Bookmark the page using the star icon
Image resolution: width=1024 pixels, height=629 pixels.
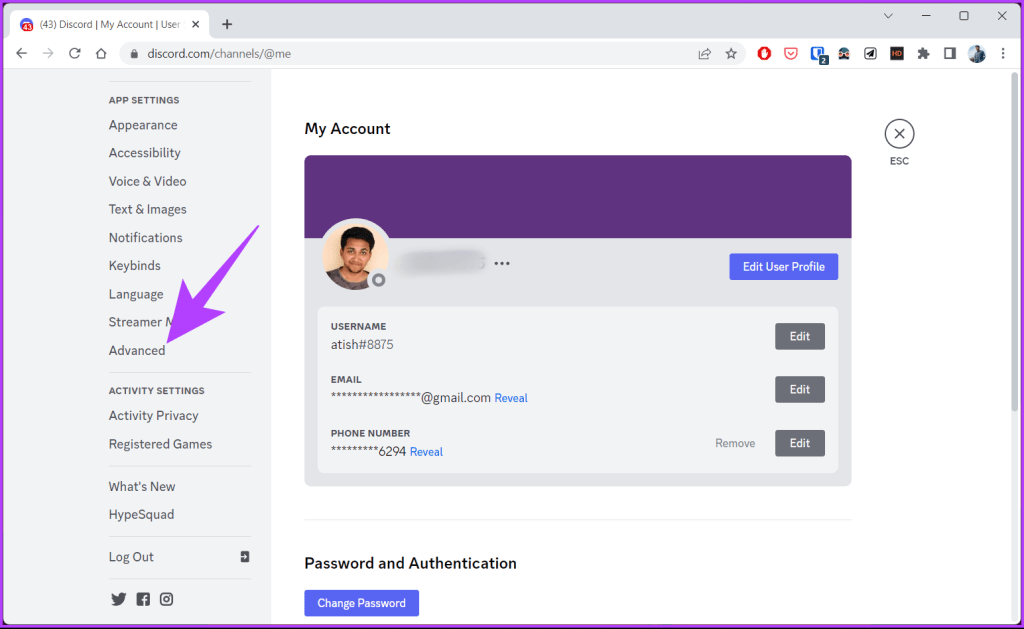(731, 53)
